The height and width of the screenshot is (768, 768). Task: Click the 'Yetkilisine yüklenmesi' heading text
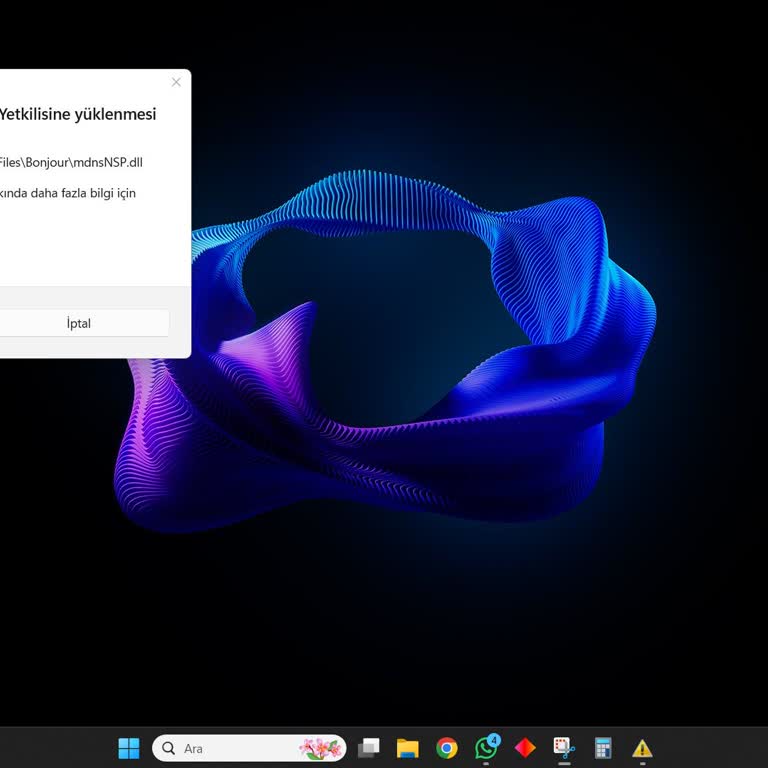coord(77,114)
